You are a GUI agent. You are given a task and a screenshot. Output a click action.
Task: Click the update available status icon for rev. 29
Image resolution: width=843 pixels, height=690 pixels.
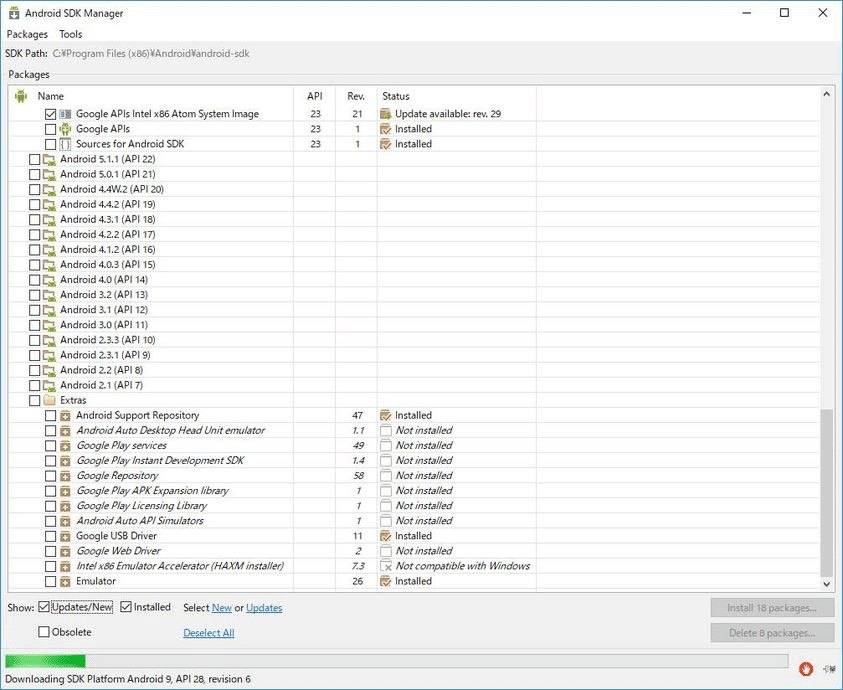pyautogui.click(x=385, y=113)
